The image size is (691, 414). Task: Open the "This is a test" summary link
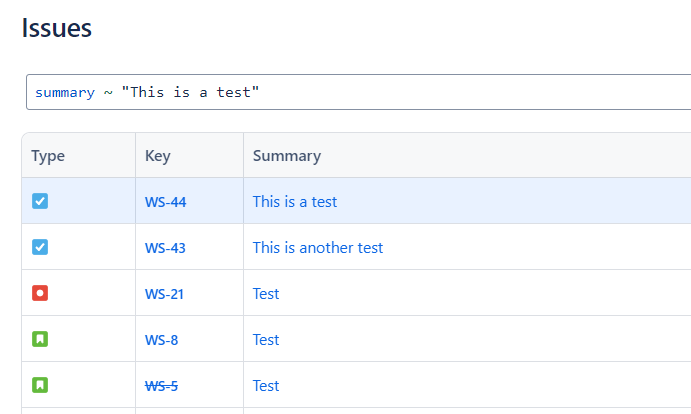pyautogui.click(x=295, y=201)
